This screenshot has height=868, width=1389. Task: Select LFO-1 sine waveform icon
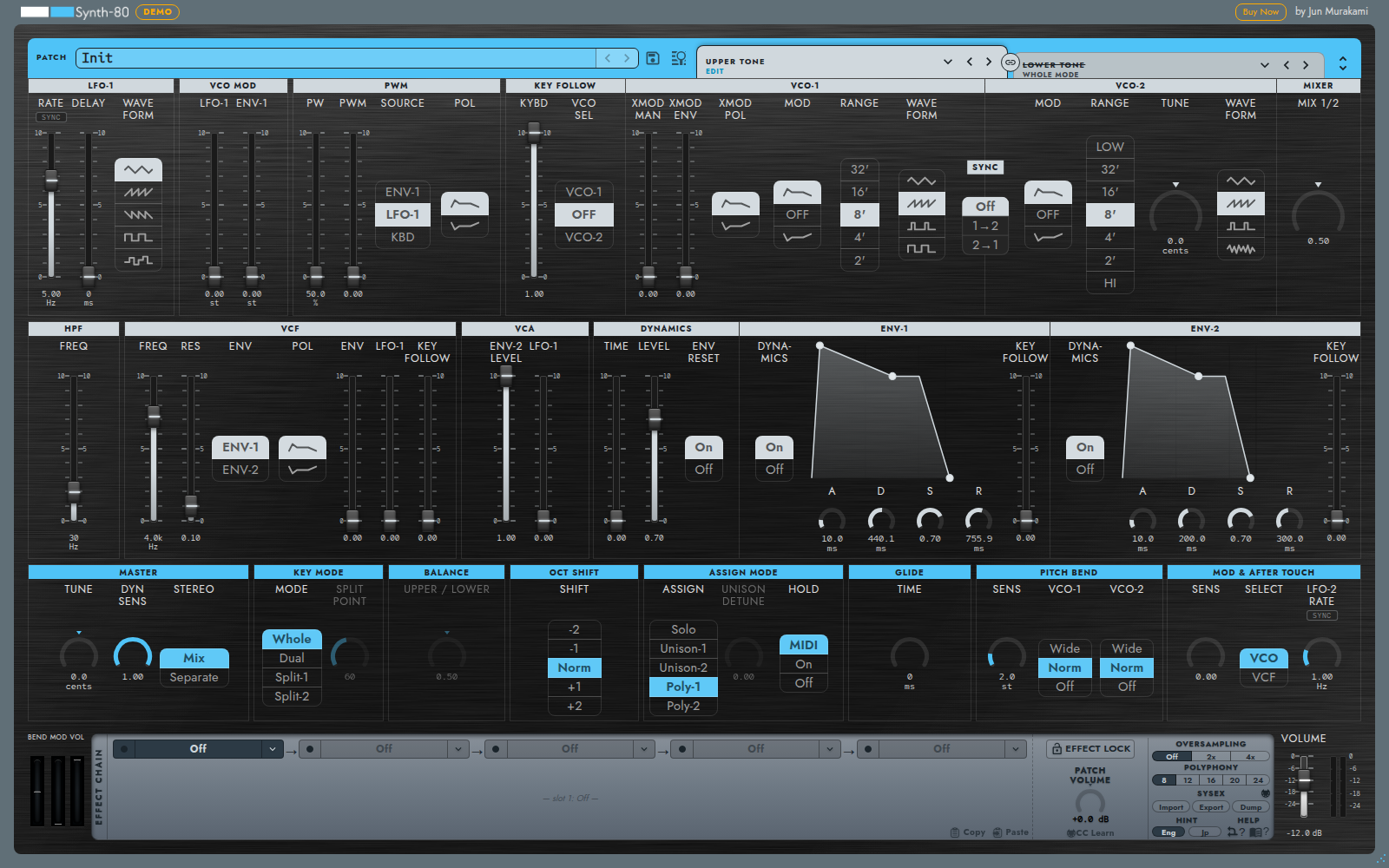click(138, 169)
